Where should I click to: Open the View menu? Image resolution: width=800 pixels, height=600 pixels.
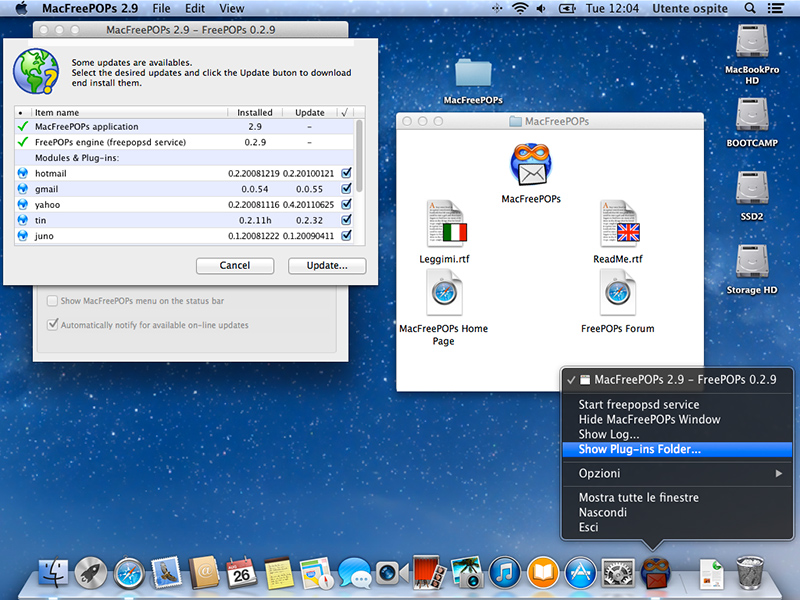tap(232, 8)
